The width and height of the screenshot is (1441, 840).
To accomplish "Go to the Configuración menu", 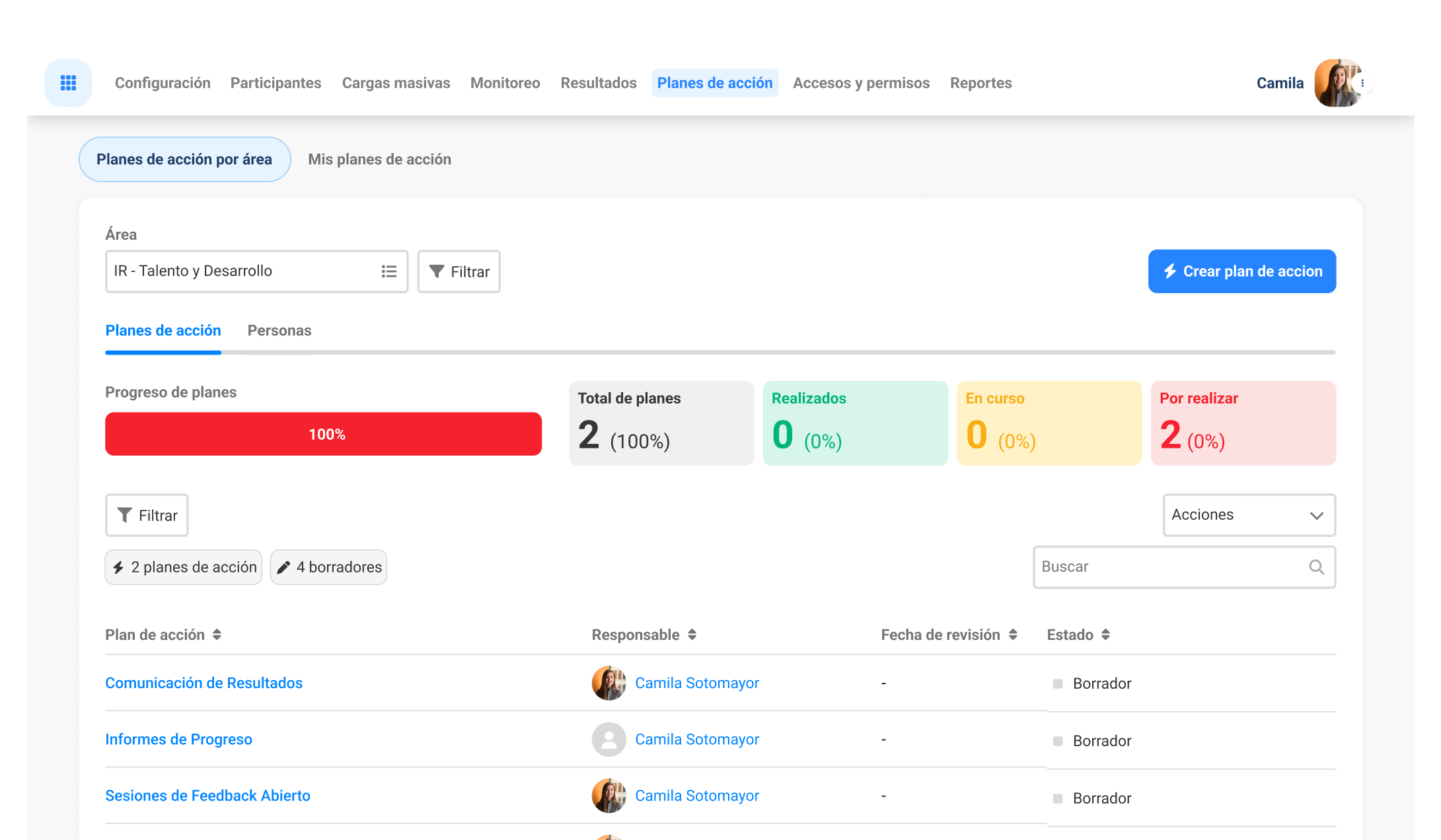I will click(163, 83).
